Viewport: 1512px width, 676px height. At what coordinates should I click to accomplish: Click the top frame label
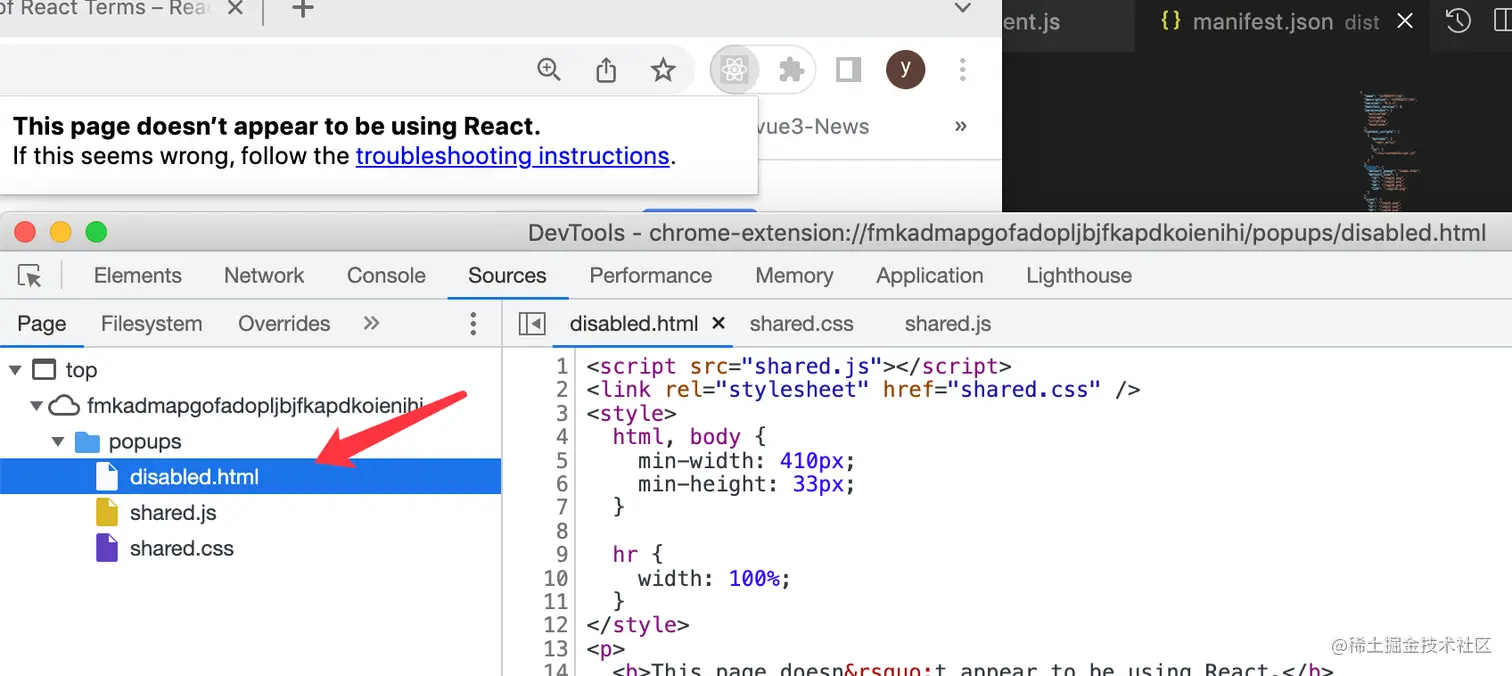[x=81, y=370]
